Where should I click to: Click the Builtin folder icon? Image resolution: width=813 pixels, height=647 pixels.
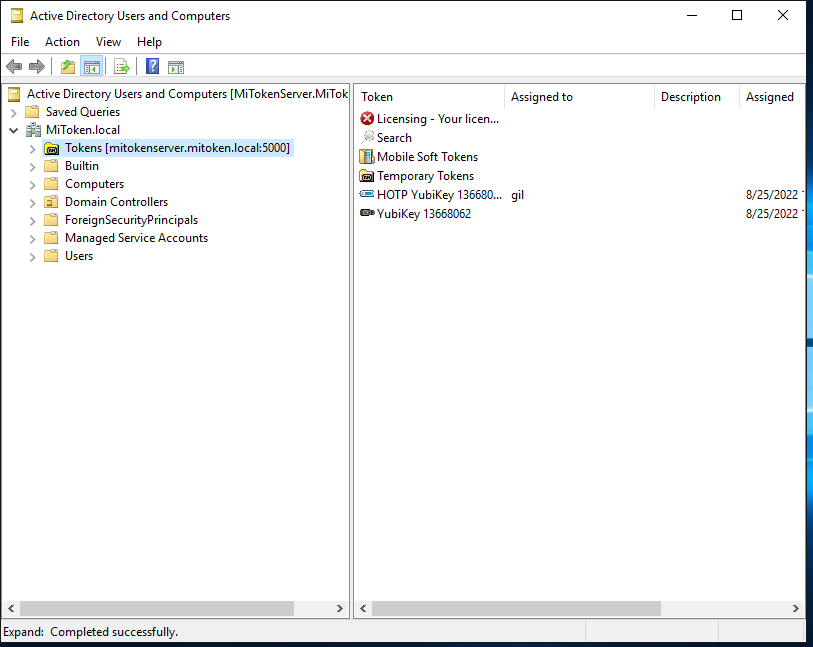(x=51, y=166)
